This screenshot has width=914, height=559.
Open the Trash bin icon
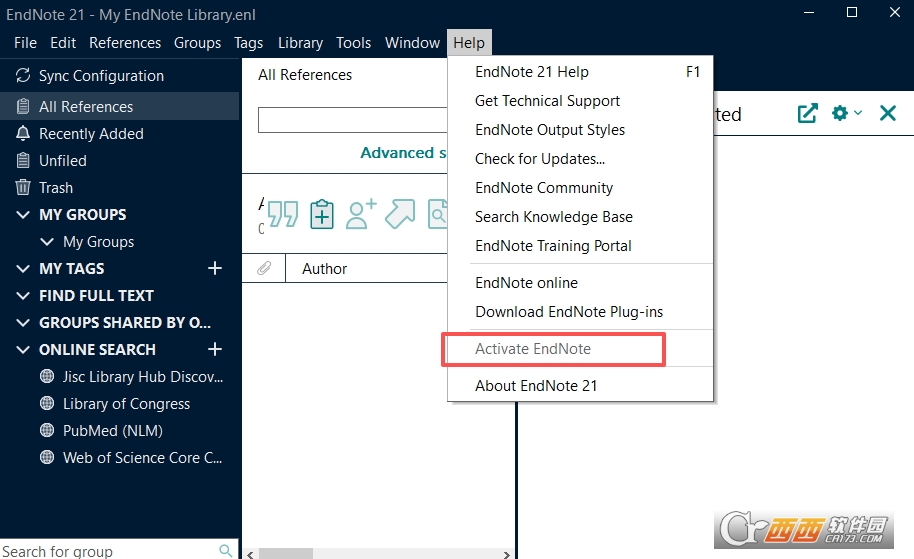(x=23, y=187)
